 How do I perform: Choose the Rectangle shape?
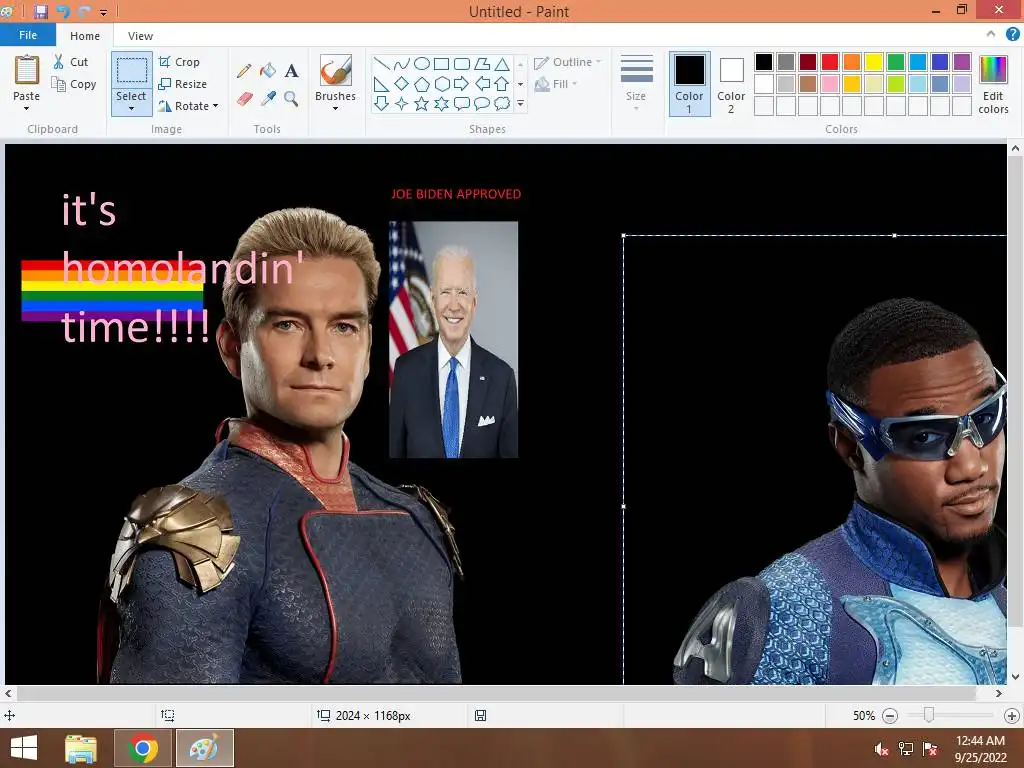click(441, 63)
